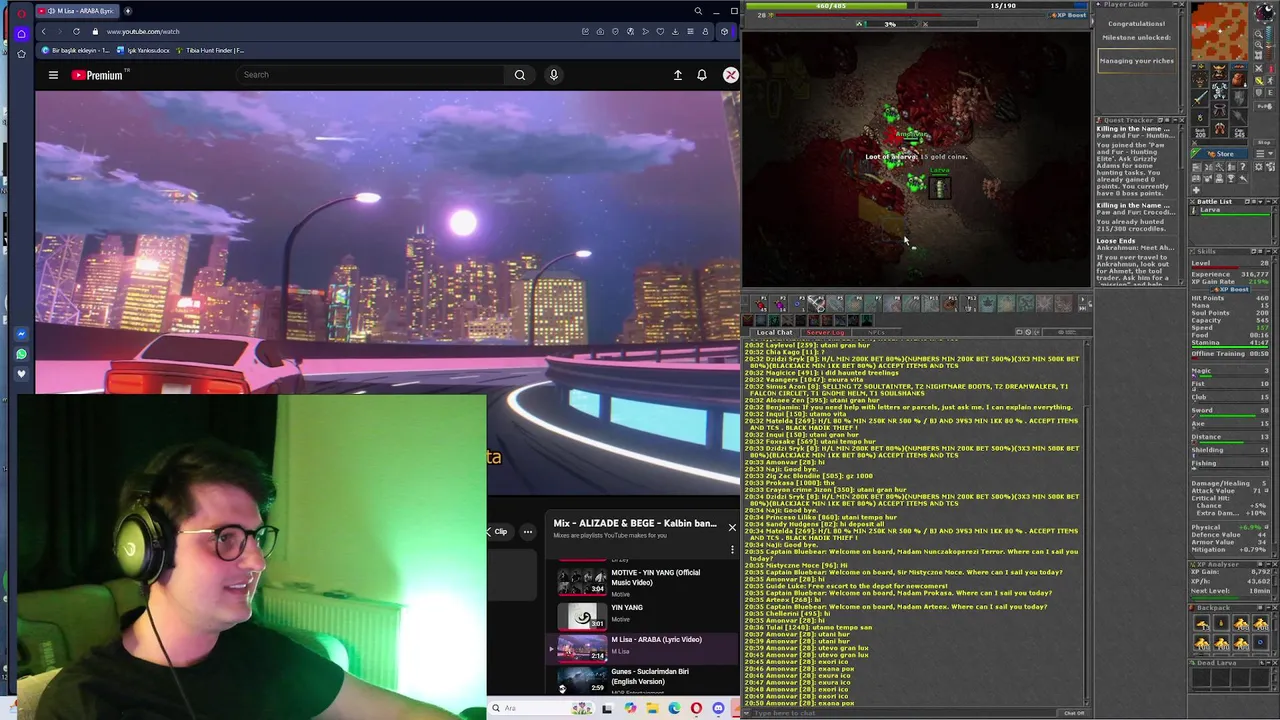This screenshot has height=720, width=1280.
Task: Collapse the Player Guide panel
Action: pos(1175,4)
